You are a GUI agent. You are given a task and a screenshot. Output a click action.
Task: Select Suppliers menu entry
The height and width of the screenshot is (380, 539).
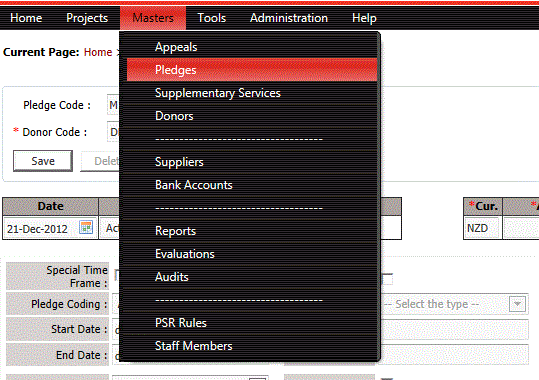pyautogui.click(x=252, y=162)
